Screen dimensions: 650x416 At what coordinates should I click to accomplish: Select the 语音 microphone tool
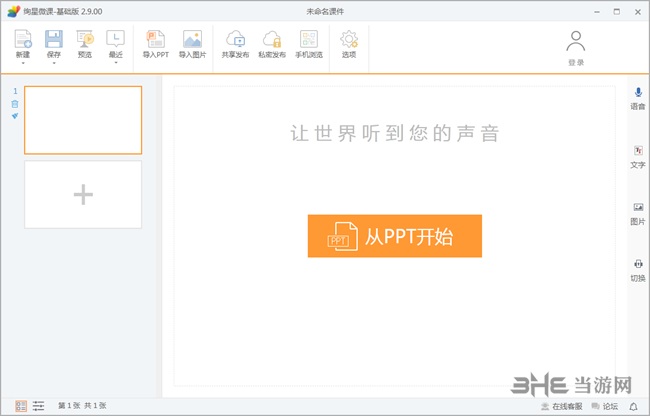(x=638, y=93)
